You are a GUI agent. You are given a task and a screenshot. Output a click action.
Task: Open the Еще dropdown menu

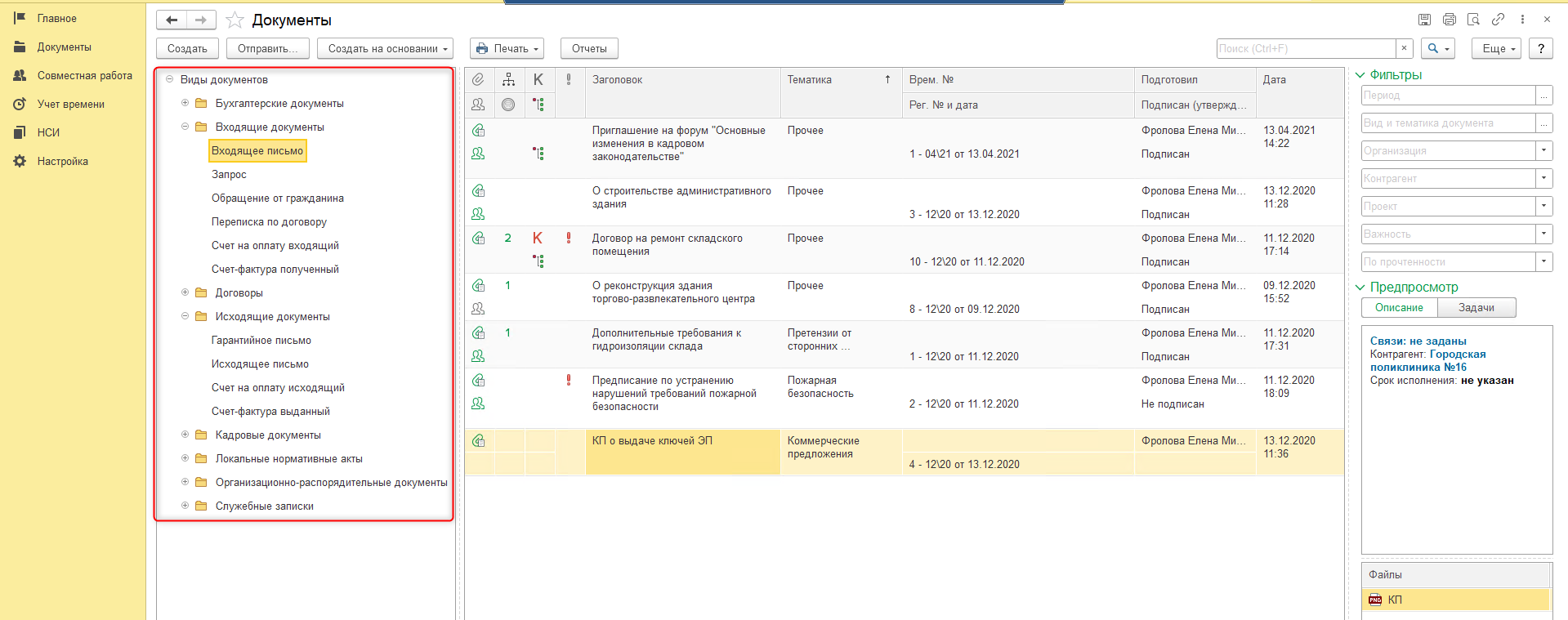click(x=1497, y=49)
